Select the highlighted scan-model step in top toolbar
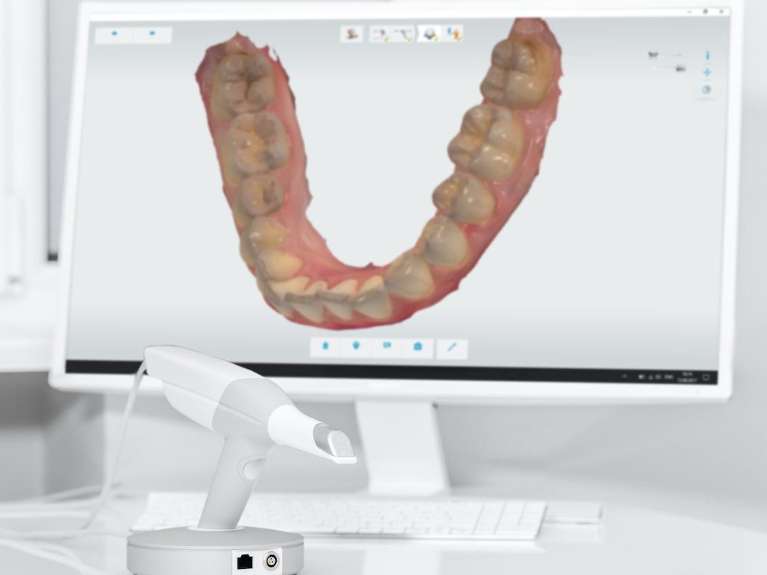 pyautogui.click(x=429, y=34)
